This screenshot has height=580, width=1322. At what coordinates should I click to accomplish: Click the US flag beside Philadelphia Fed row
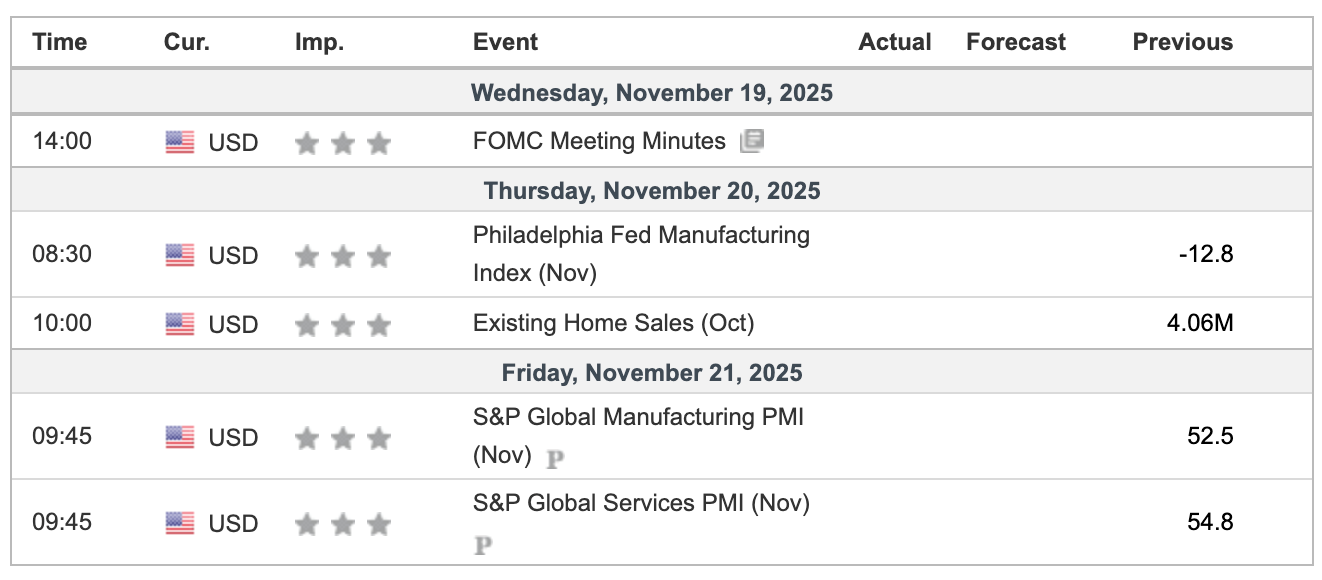click(x=180, y=256)
